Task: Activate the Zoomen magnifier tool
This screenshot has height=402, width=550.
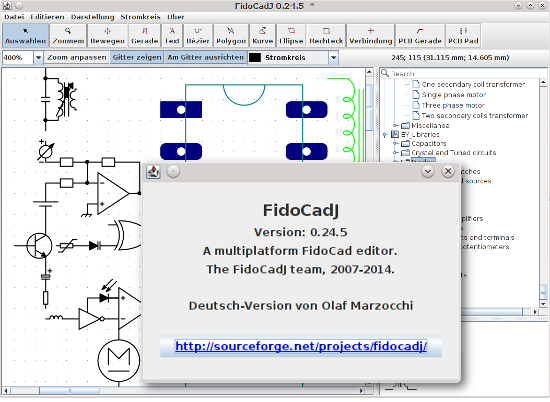Action: tap(68, 36)
